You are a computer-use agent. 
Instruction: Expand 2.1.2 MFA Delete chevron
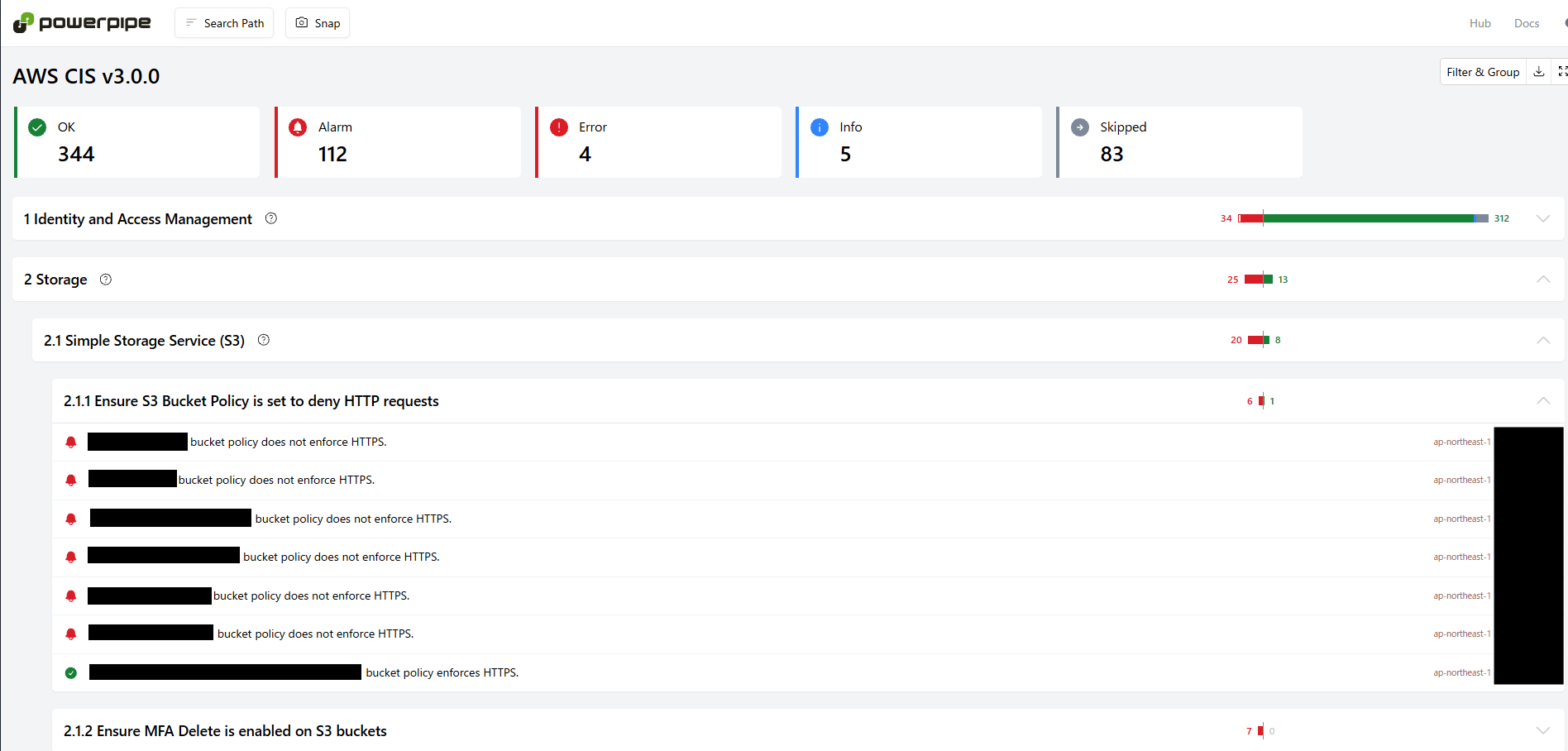(x=1542, y=730)
